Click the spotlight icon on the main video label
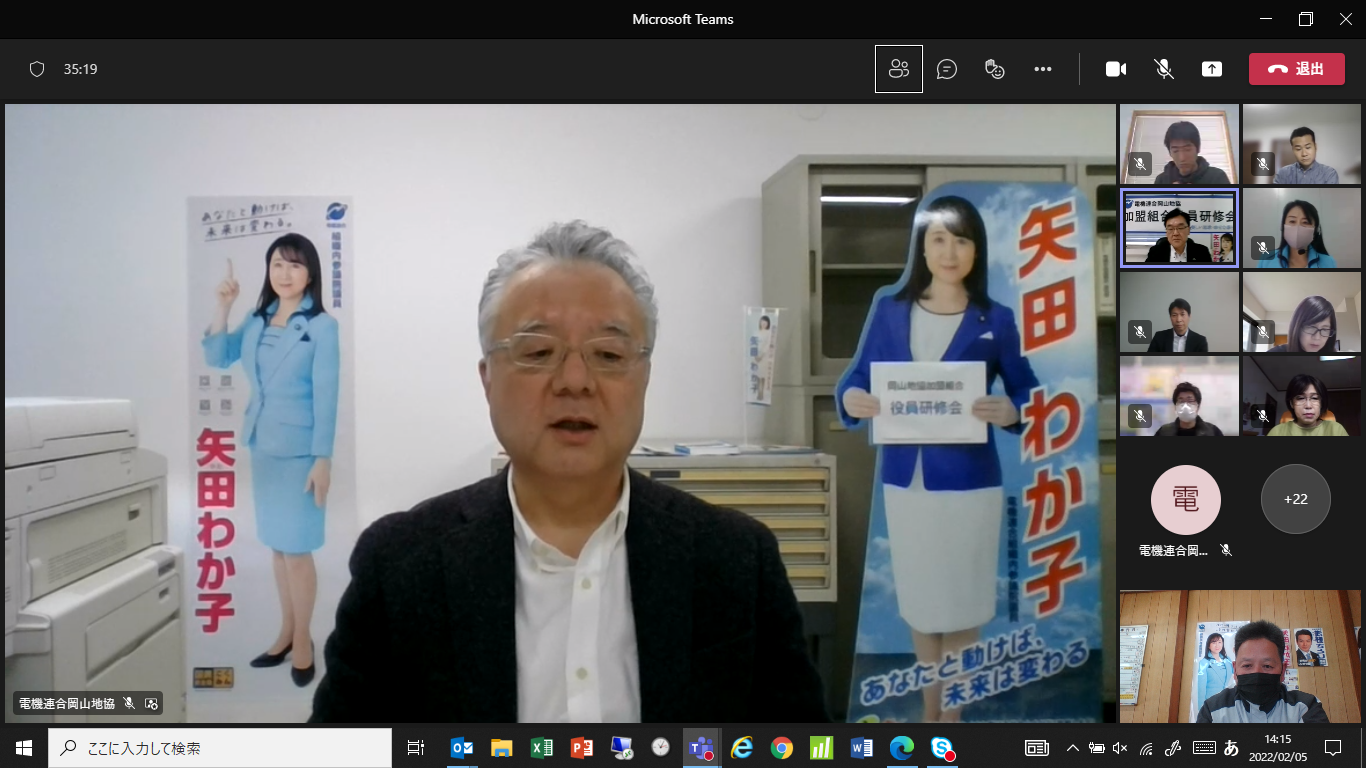The image size is (1366, 768). tap(151, 703)
